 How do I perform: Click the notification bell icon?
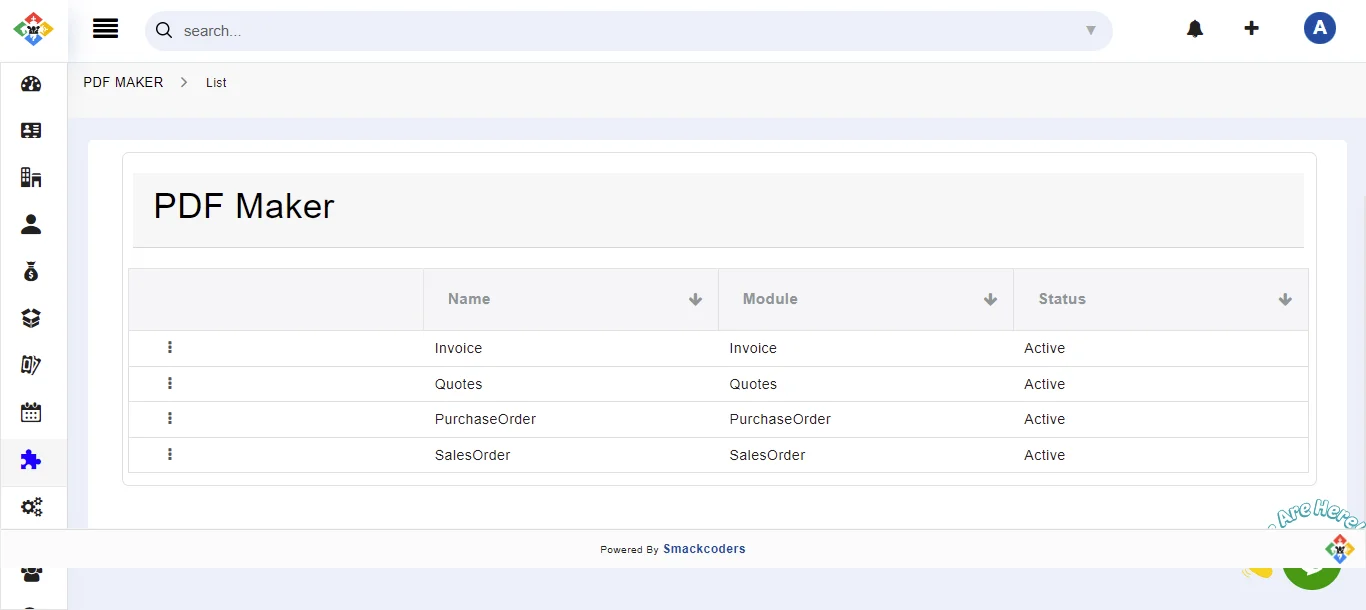click(1195, 29)
